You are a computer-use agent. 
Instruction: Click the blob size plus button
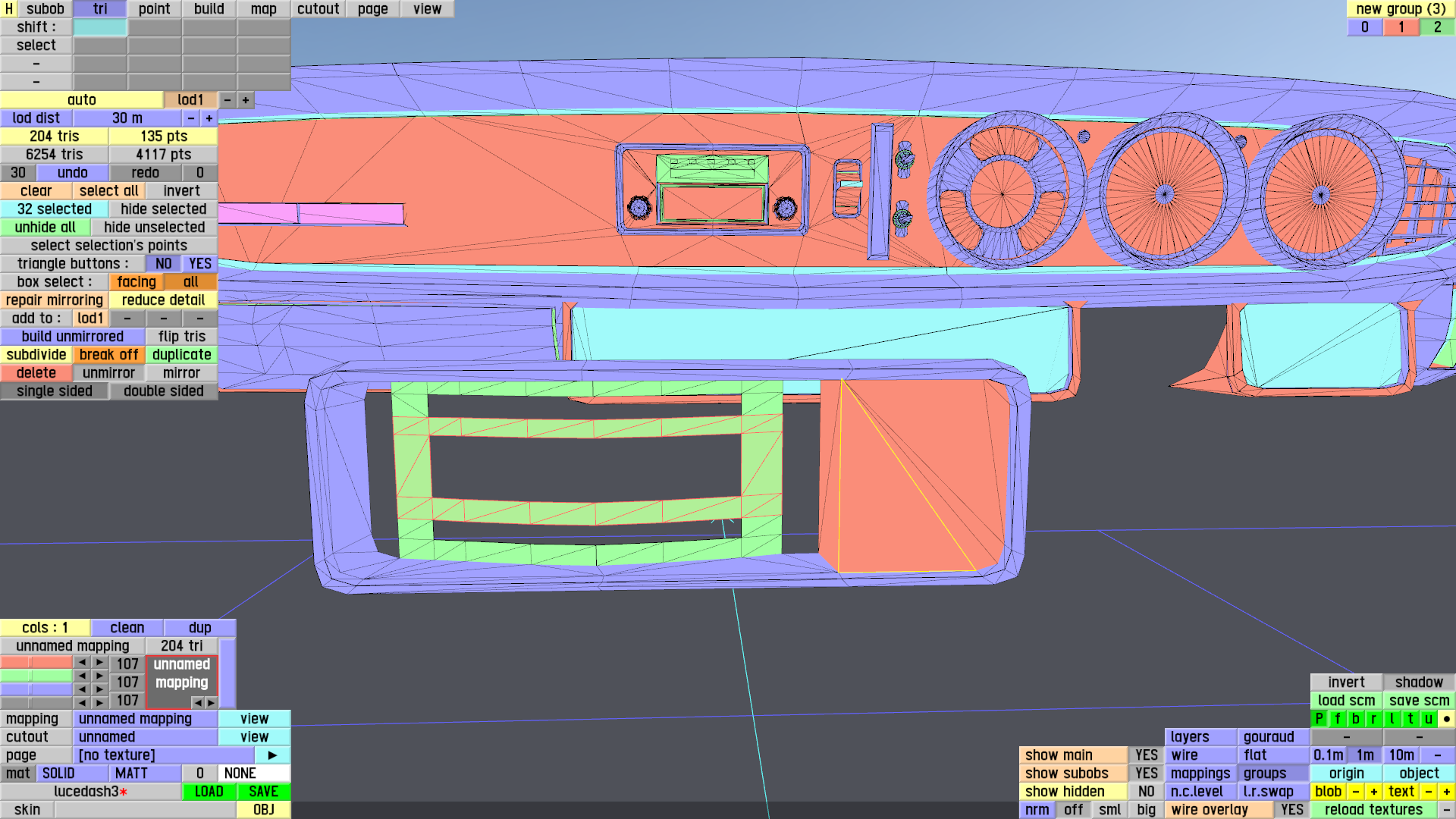click(x=1373, y=792)
